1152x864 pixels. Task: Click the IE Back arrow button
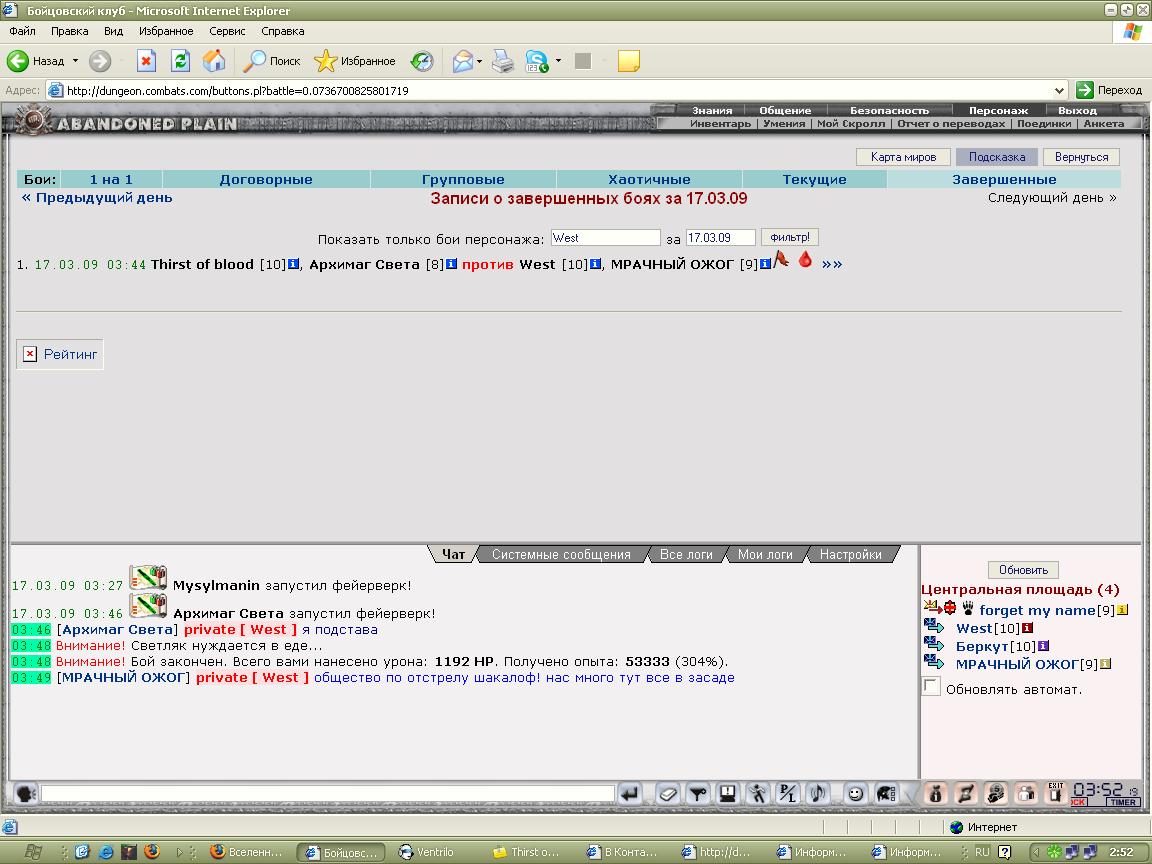pos(18,61)
